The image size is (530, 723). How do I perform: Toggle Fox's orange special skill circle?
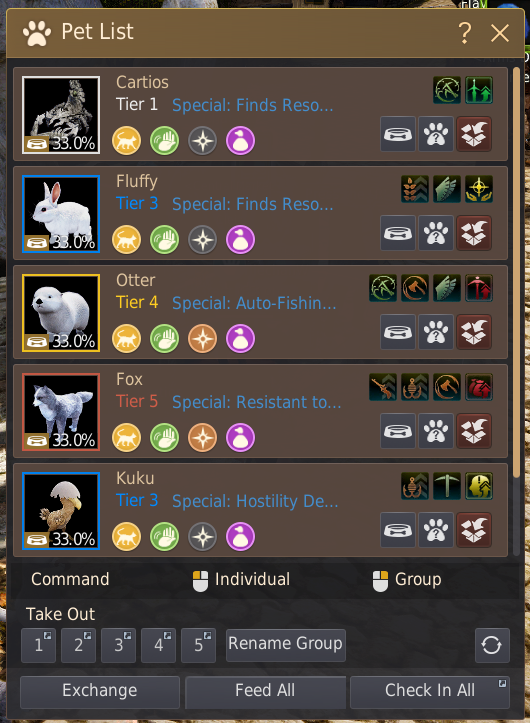pyautogui.click(x=202, y=438)
